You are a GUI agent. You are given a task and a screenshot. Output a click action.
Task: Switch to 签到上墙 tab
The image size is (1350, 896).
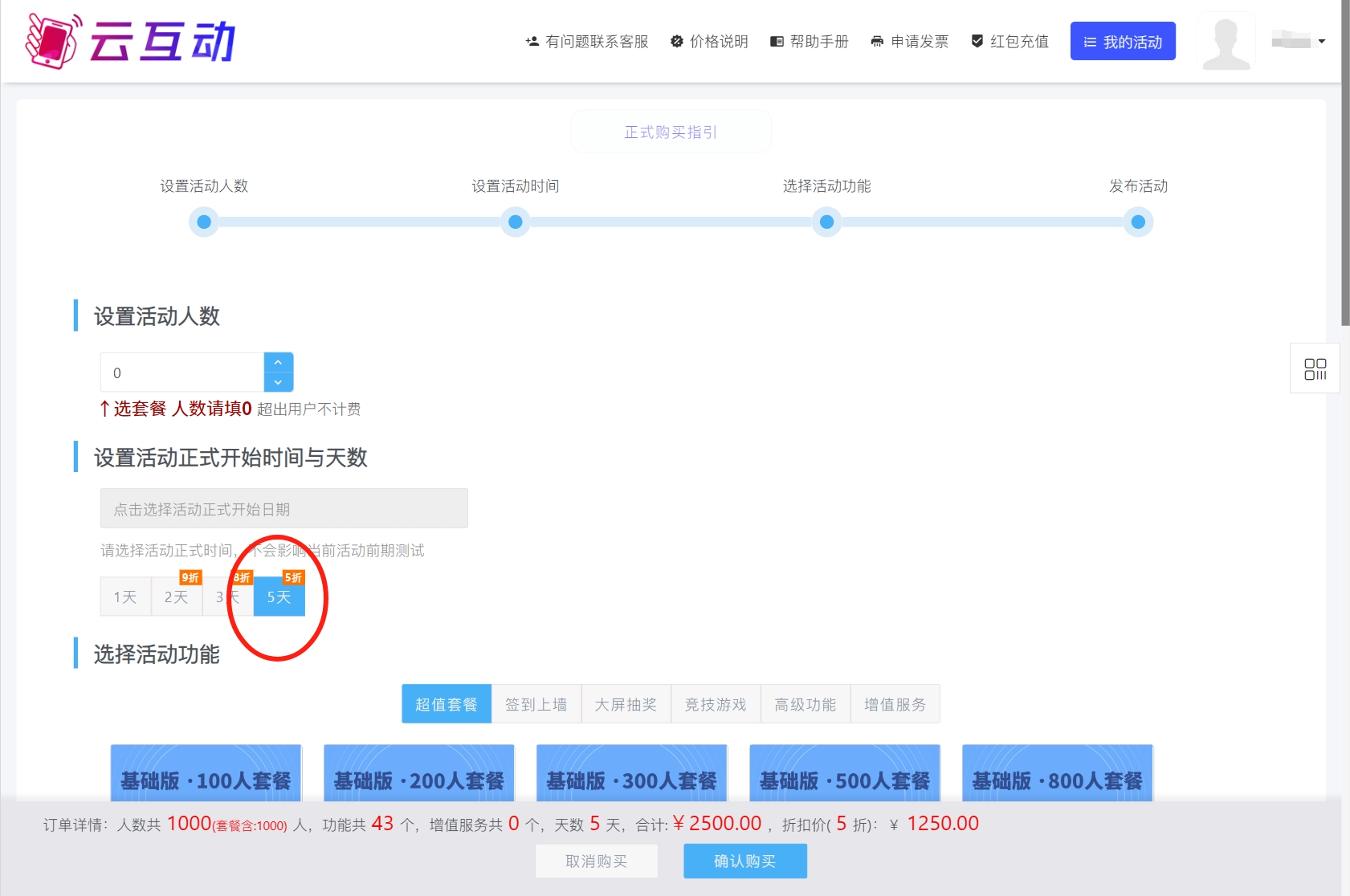click(x=536, y=704)
